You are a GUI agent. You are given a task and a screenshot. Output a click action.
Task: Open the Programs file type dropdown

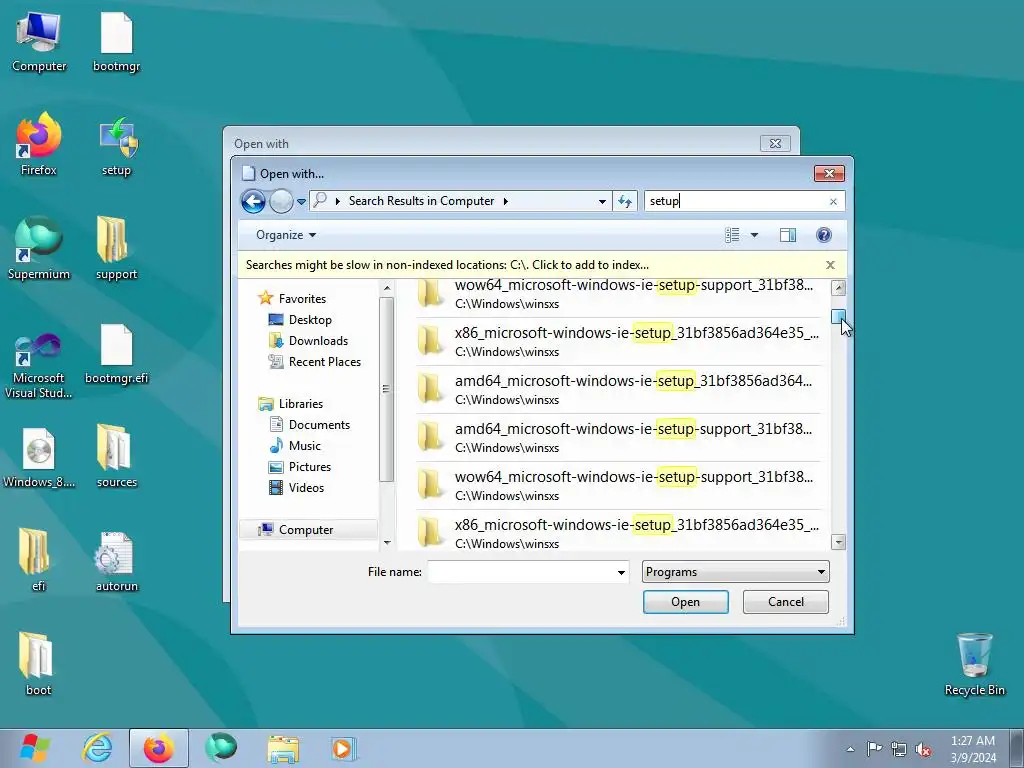click(x=735, y=572)
